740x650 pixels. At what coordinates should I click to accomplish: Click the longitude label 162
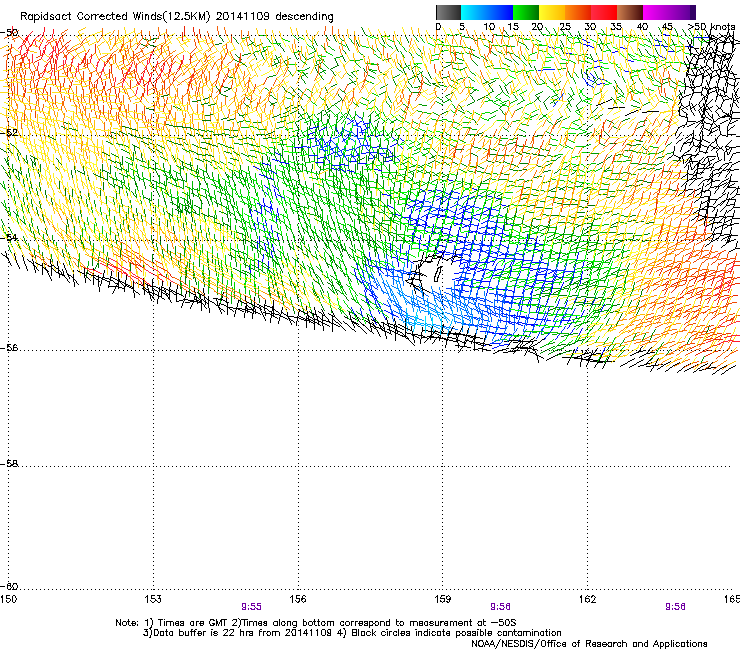[x=587, y=599]
